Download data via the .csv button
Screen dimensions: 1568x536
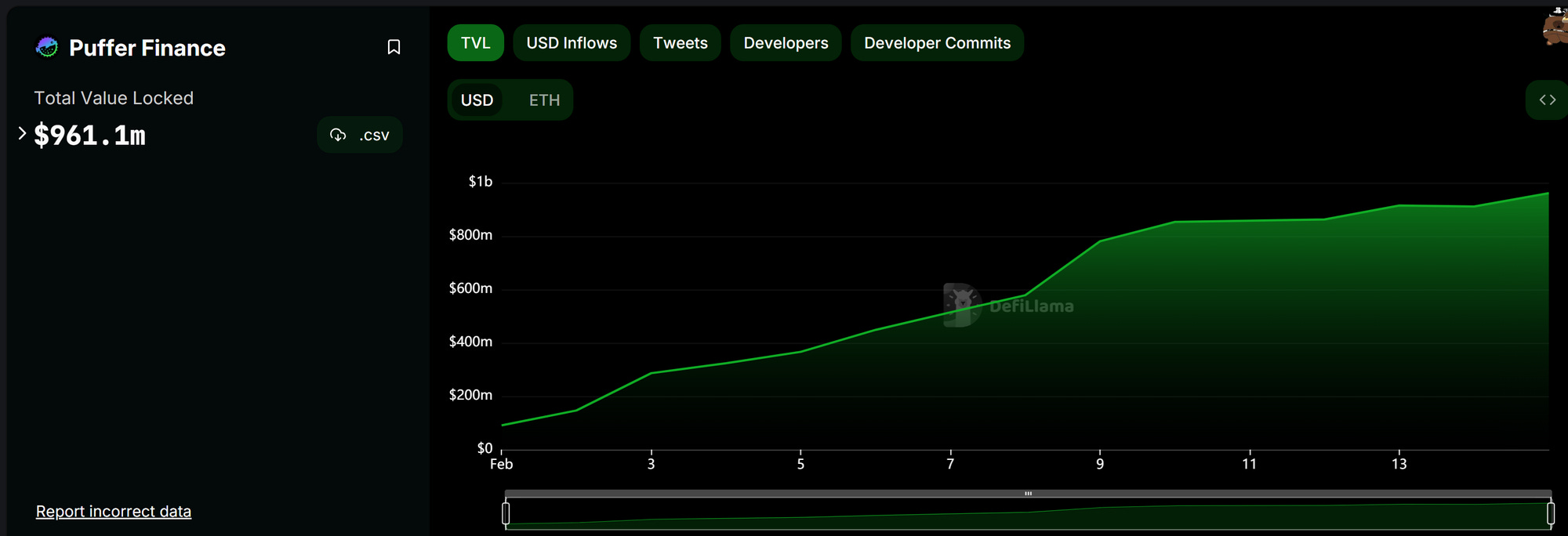point(360,135)
